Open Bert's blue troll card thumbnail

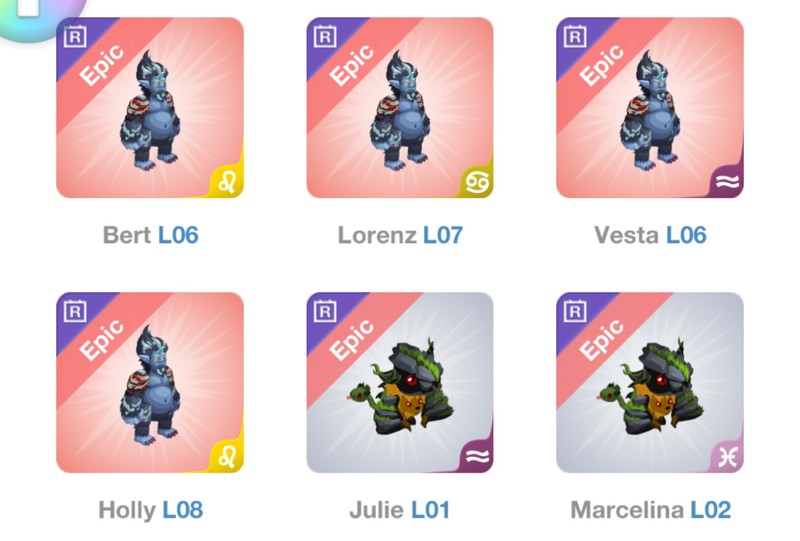(150, 108)
